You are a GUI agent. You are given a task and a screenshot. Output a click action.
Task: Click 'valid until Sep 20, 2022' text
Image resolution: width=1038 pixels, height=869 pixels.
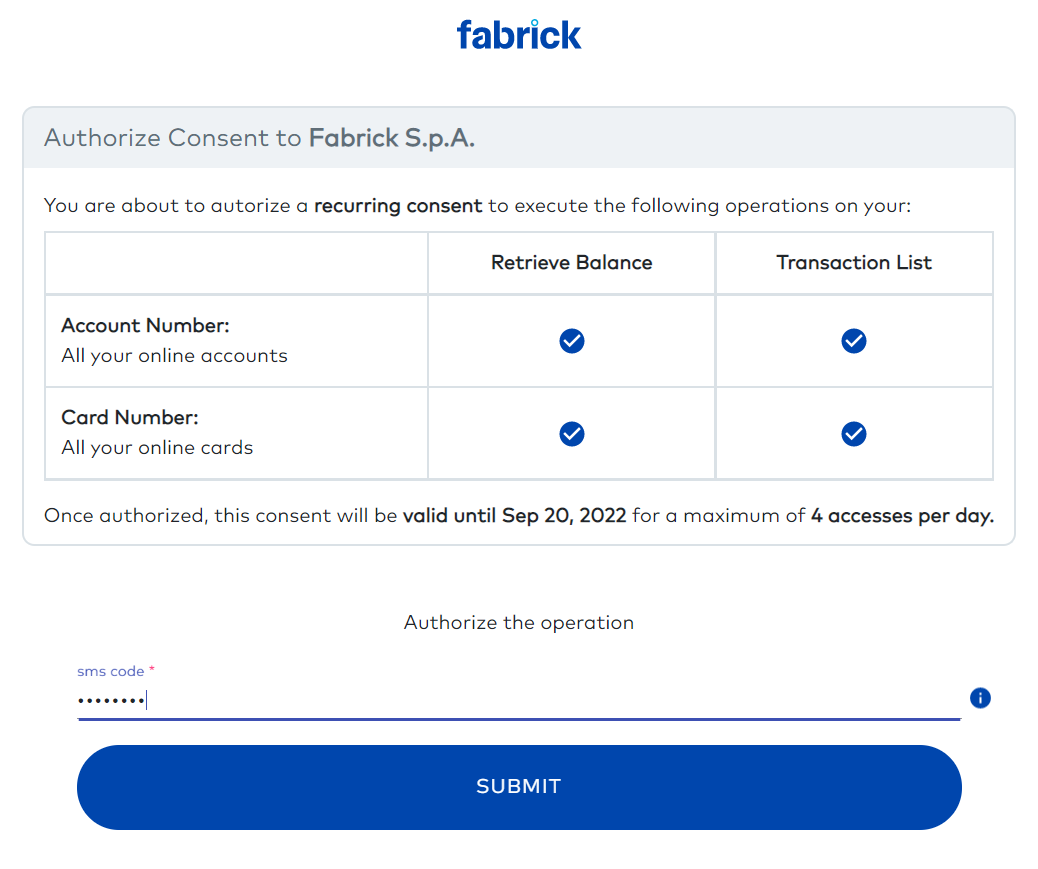click(x=514, y=516)
